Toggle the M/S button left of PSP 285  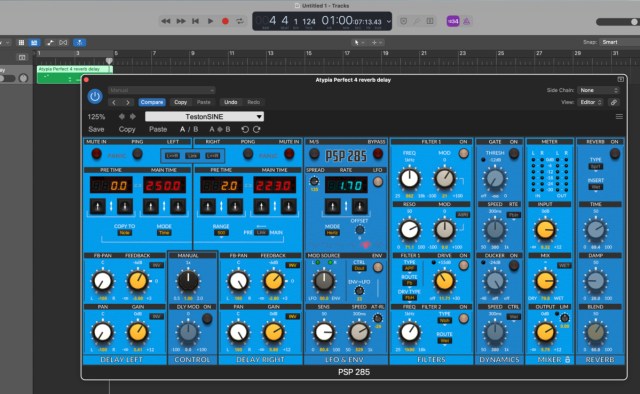point(314,154)
